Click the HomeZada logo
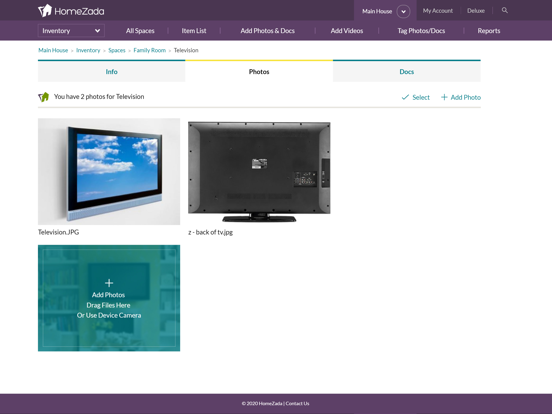This screenshot has width=552, height=414. 71,11
